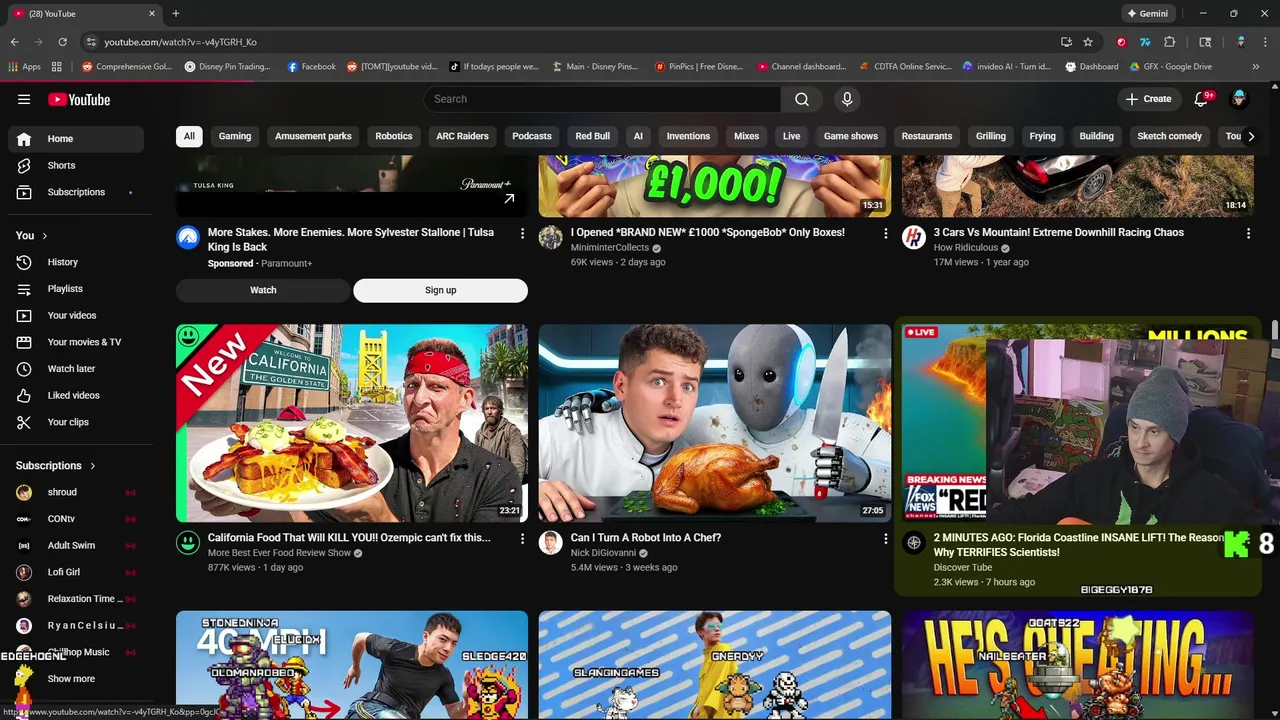Show hidden bookmarks with double chevron

(1256, 67)
